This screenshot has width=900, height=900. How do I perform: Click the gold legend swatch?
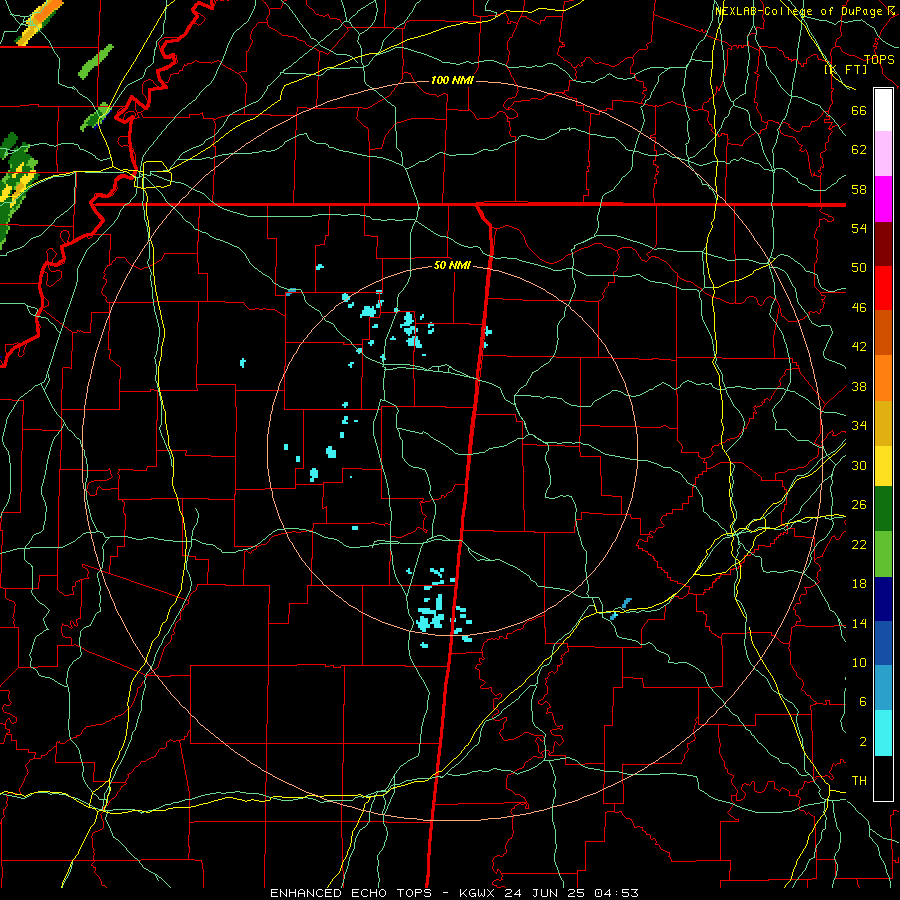[883, 423]
